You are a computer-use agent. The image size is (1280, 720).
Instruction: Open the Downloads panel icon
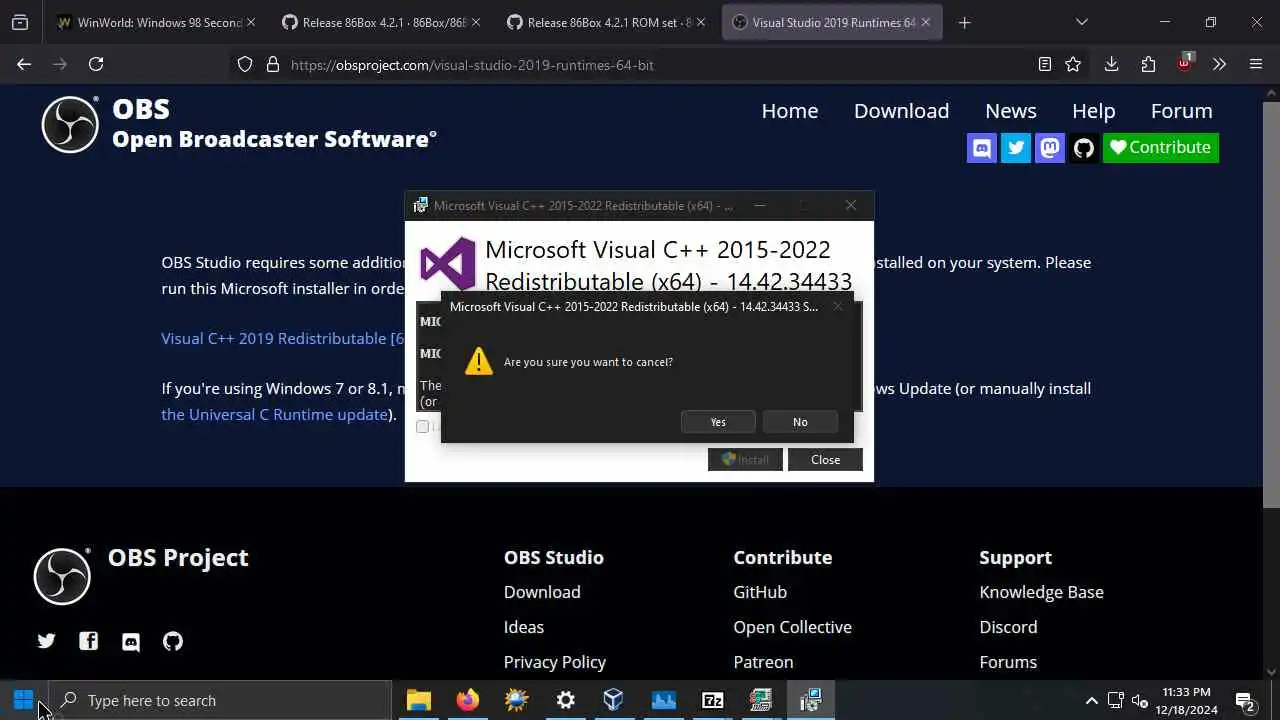tap(1111, 64)
